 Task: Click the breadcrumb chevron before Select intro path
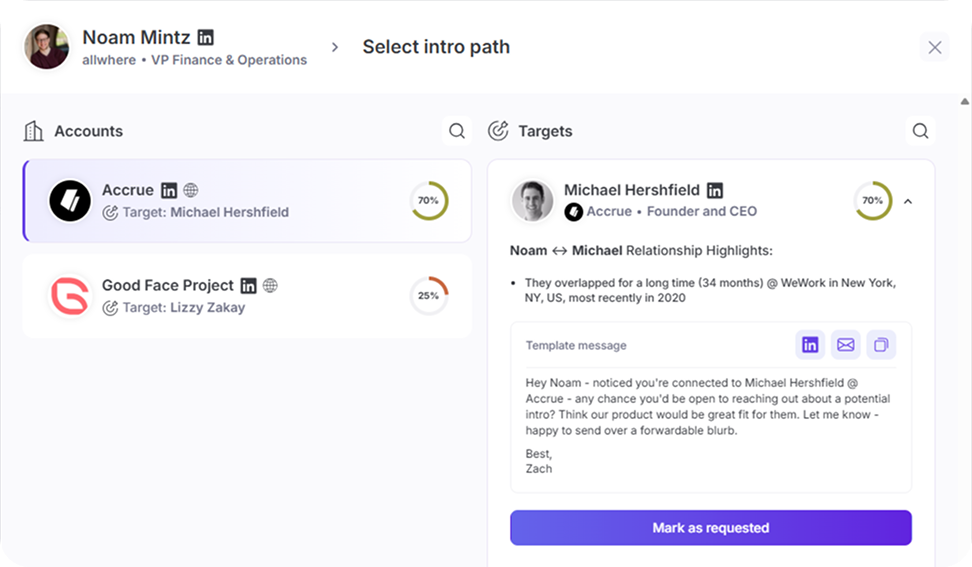coord(335,47)
